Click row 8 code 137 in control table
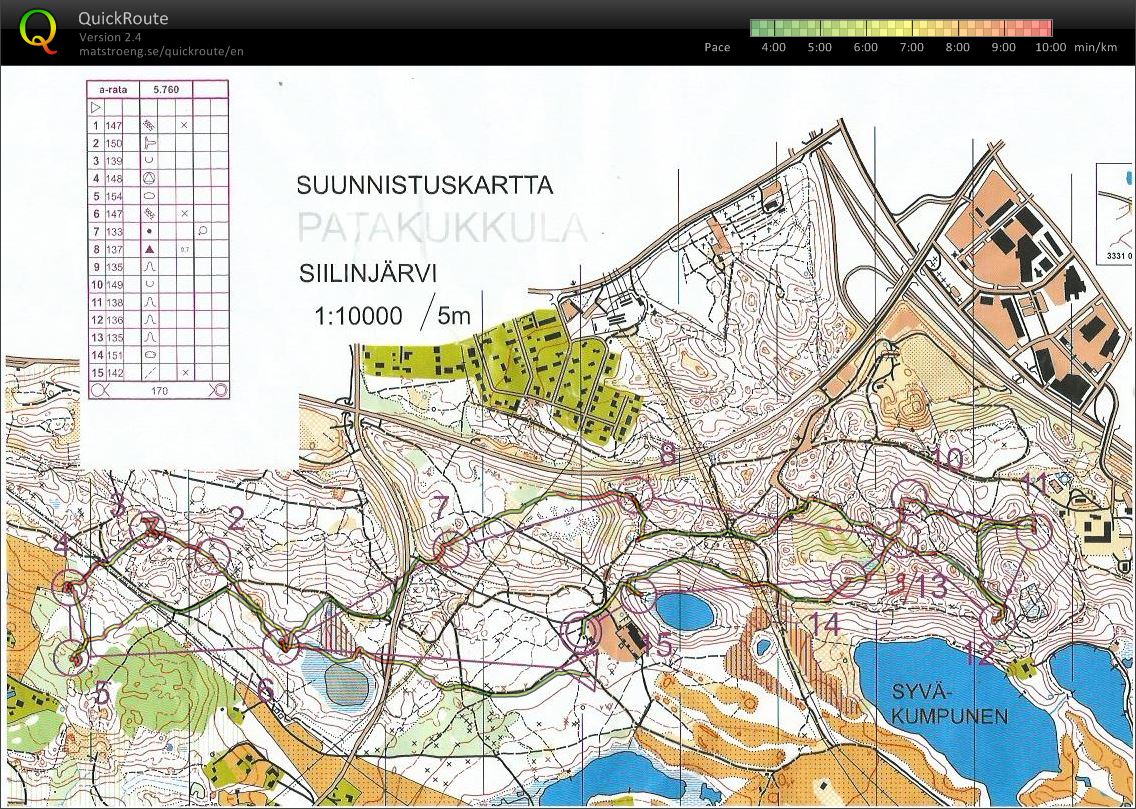The image size is (1136, 809). pyautogui.click(x=113, y=249)
